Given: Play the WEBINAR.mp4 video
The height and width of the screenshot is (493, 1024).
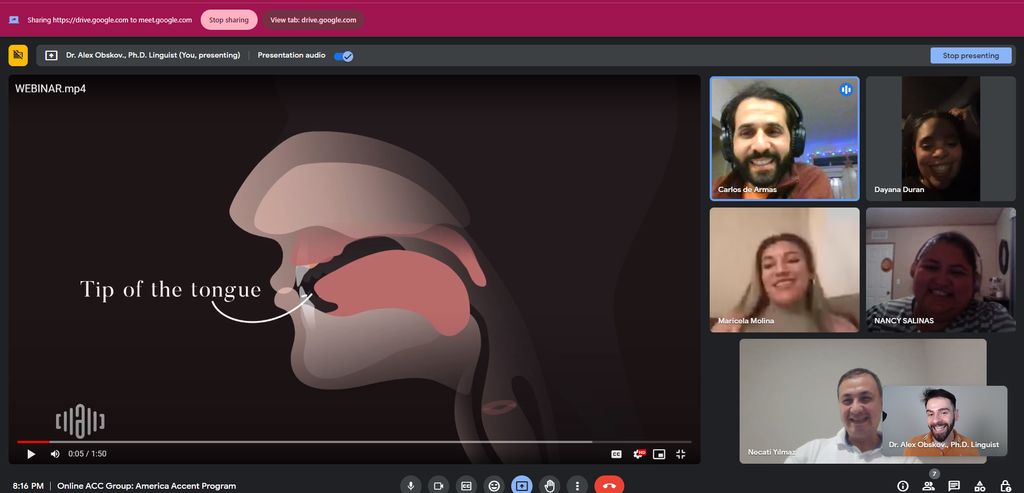Looking at the screenshot, I should click(x=31, y=454).
